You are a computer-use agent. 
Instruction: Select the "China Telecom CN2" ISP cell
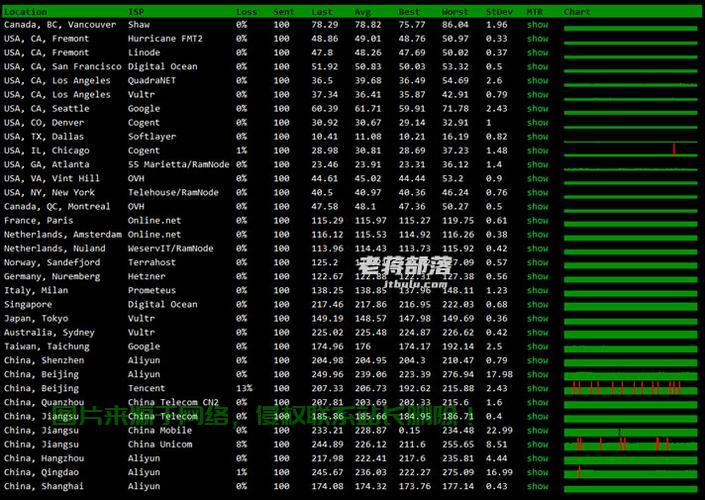(x=173, y=402)
